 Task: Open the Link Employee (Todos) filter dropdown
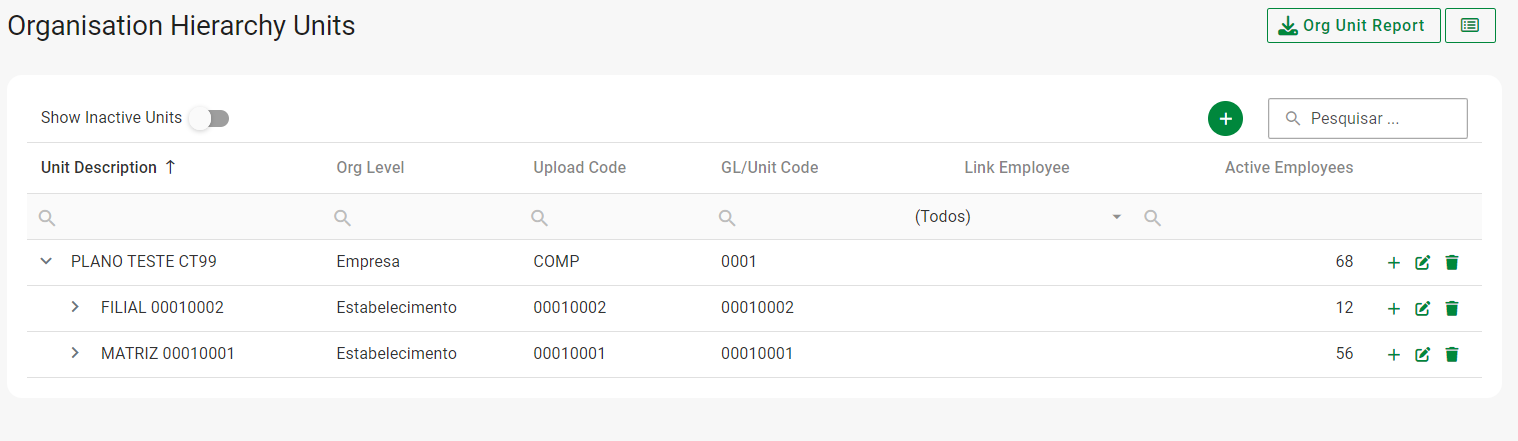pos(1018,217)
